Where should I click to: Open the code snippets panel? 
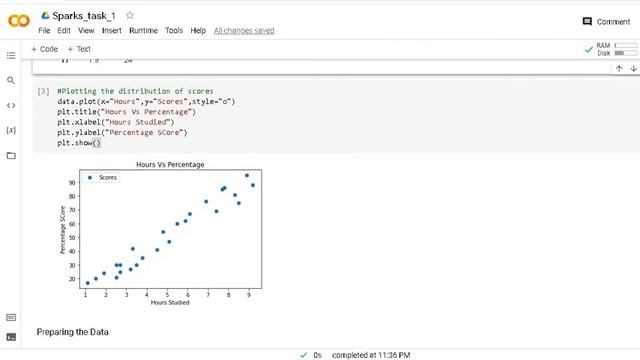pos(11,105)
